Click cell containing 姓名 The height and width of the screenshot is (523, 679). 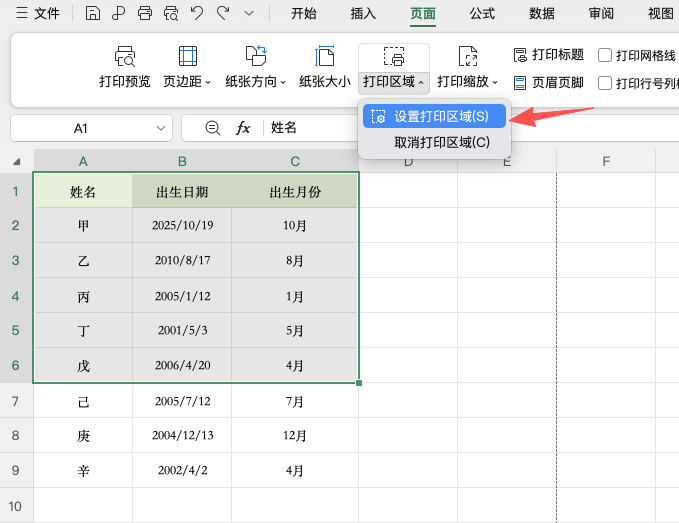[83, 191]
